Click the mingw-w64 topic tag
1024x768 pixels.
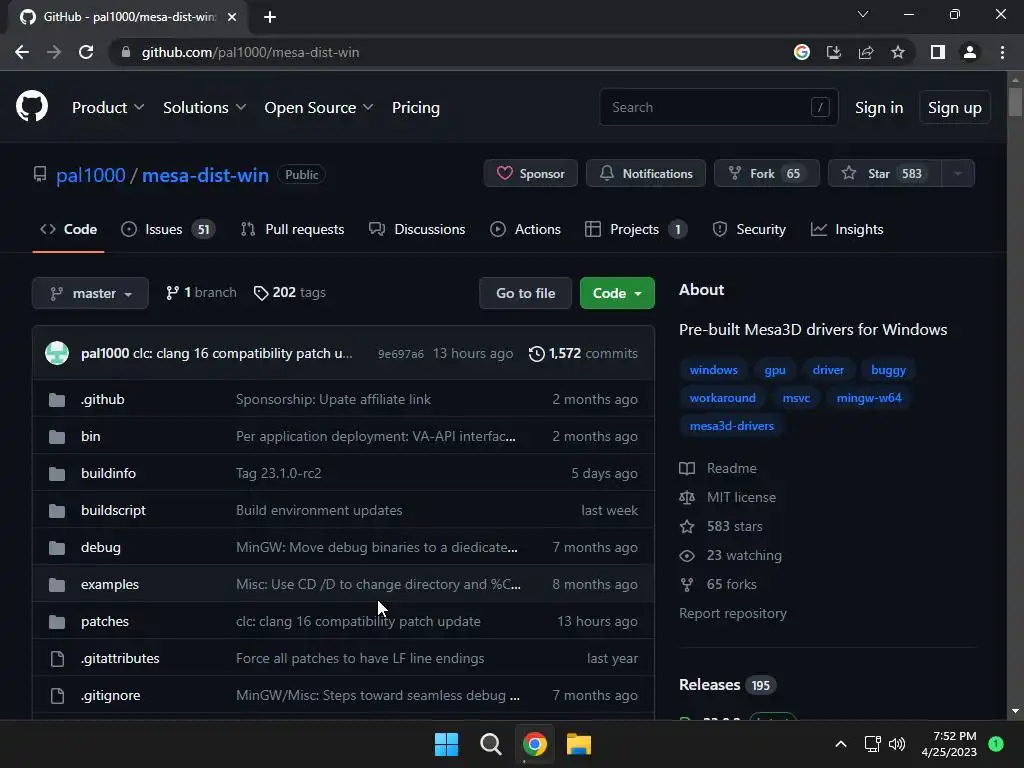tap(869, 398)
